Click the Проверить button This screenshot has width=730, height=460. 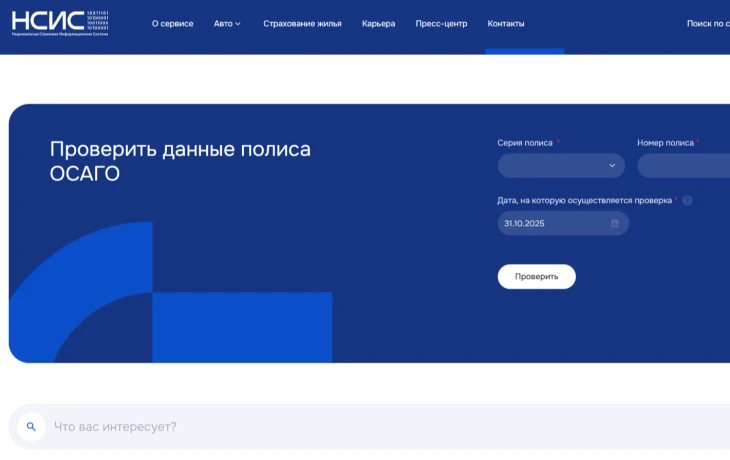point(536,277)
